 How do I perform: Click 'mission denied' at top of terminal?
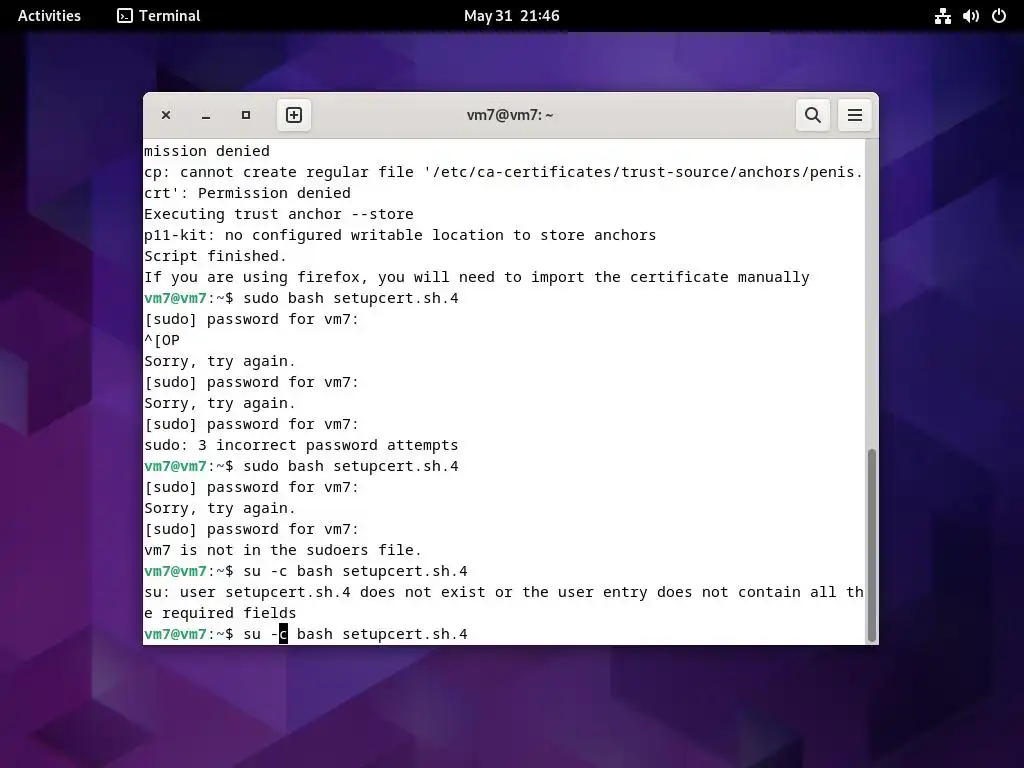(x=206, y=151)
